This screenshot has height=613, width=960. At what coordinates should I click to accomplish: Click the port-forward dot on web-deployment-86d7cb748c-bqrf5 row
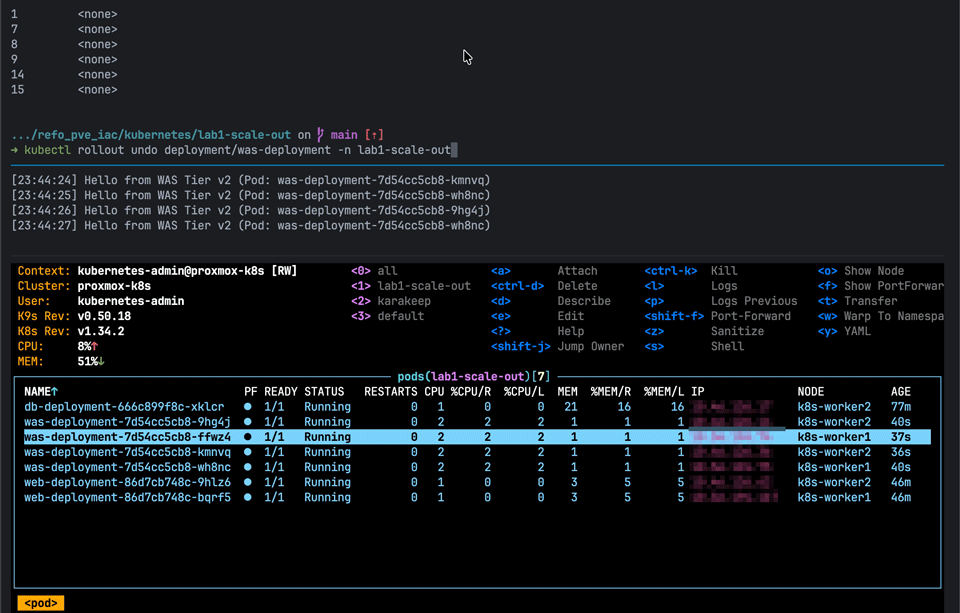pos(248,497)
